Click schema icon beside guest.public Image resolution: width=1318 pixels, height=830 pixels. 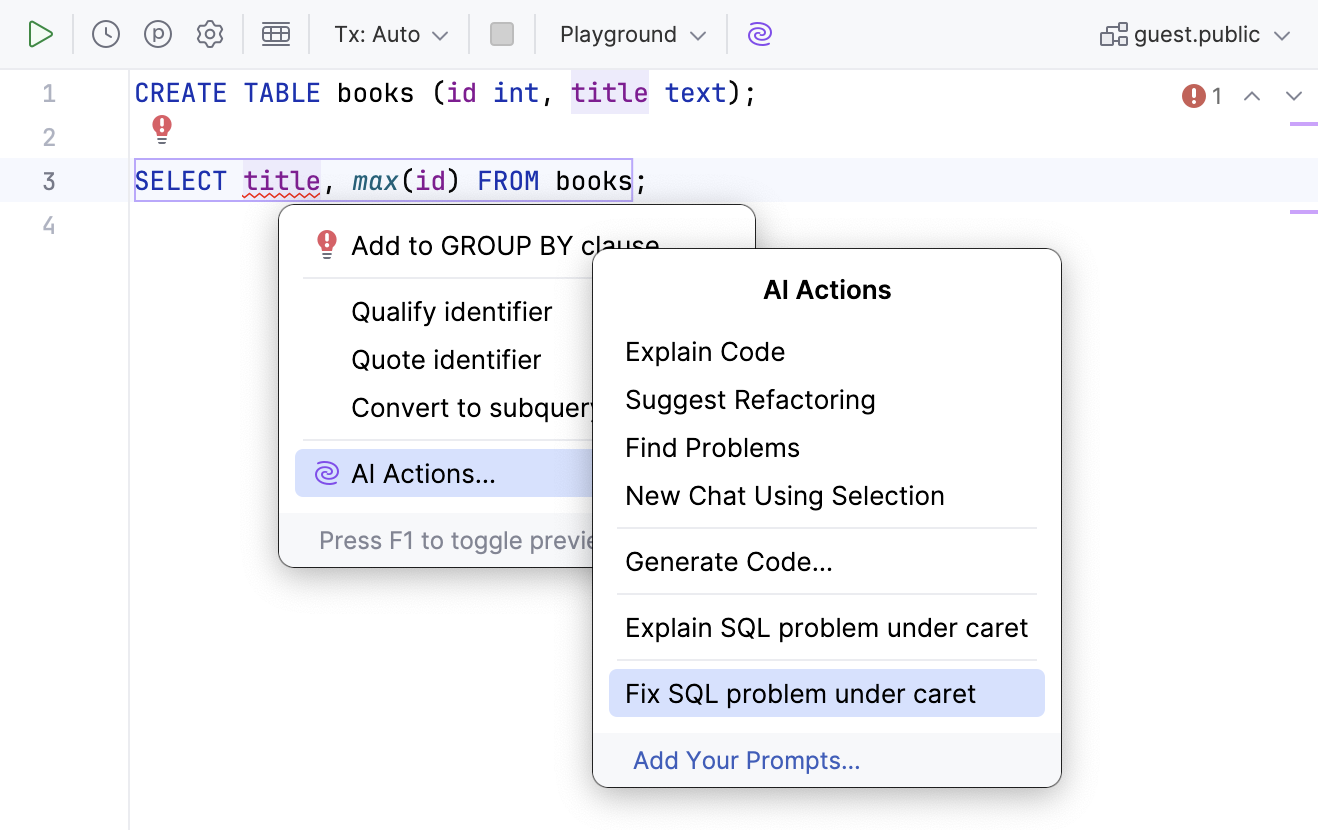[x=1113, y=34]
